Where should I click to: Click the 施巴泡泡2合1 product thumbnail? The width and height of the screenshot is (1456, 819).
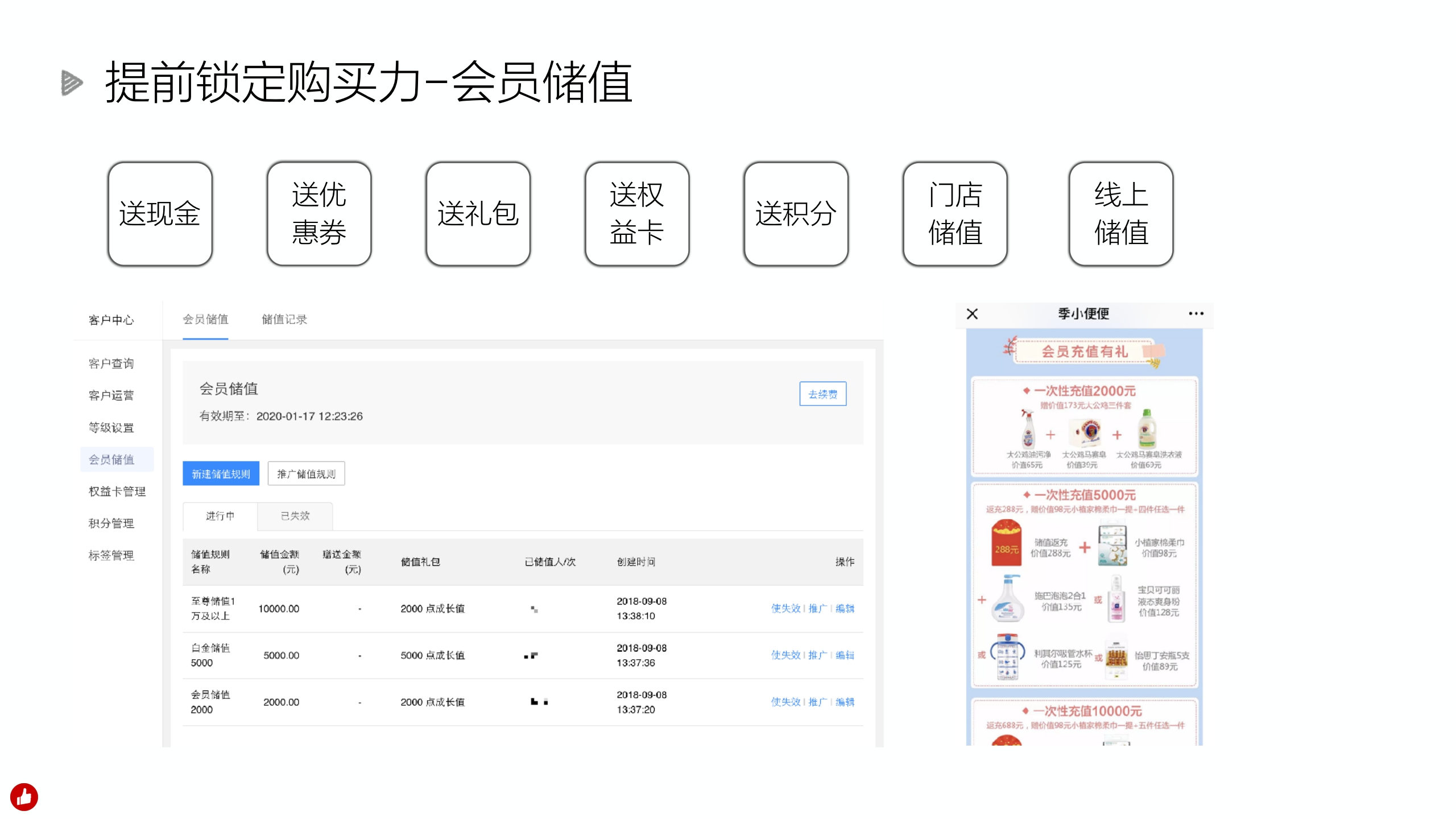(x=1007, y=598)
